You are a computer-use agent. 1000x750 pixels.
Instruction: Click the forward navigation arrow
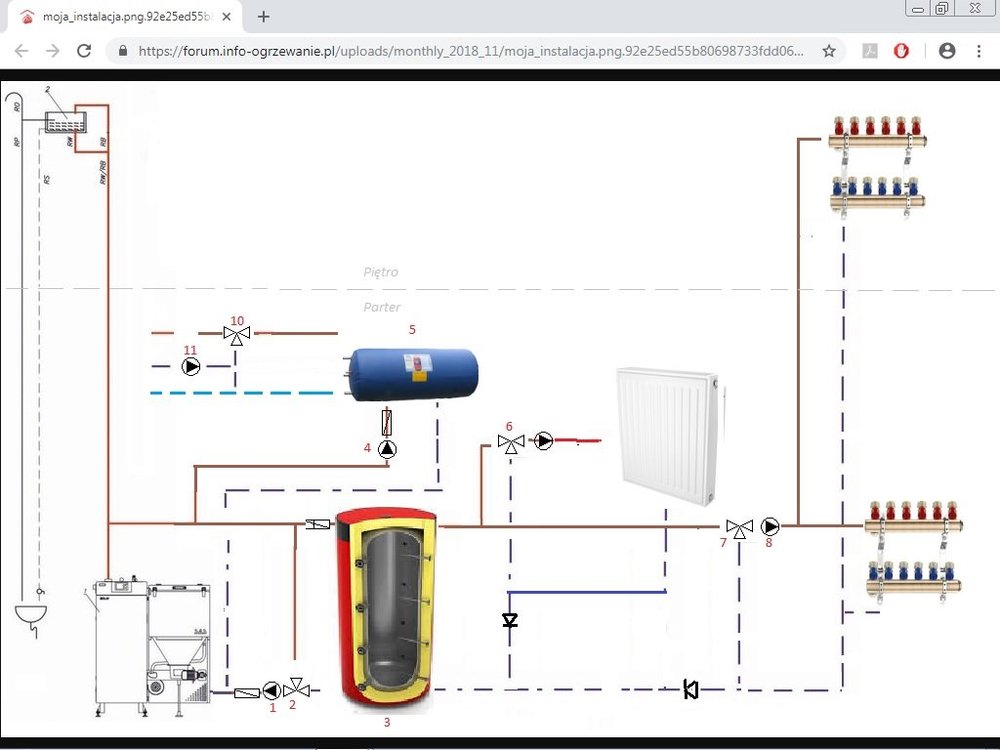(53, 51)
